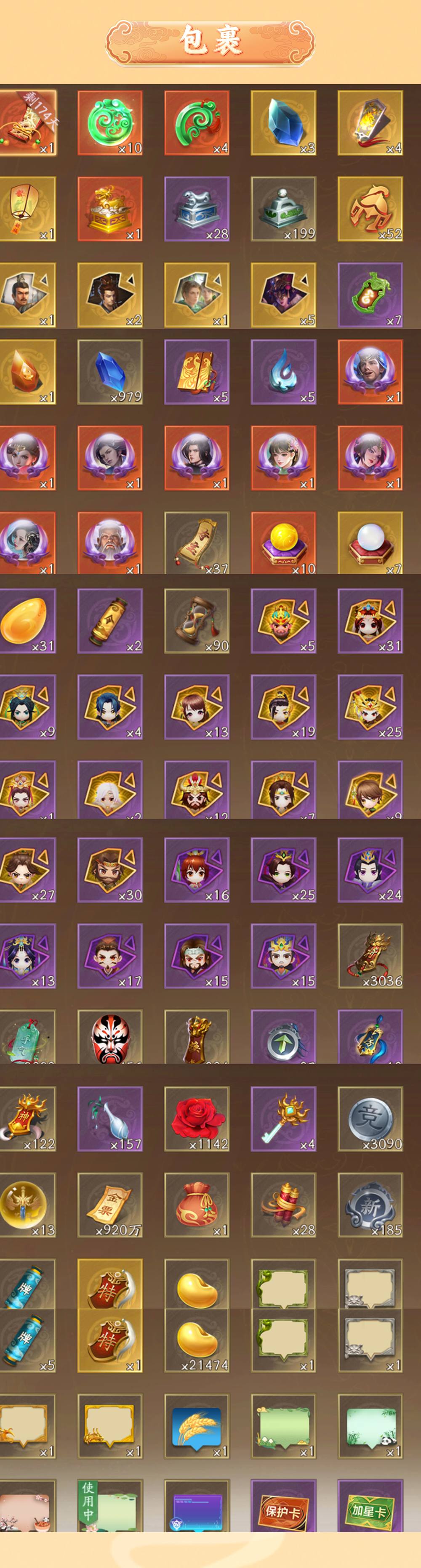The image size is (421, 1568).
Task: Select the red rose item x1142
Action: click(x=197, y=1119)
